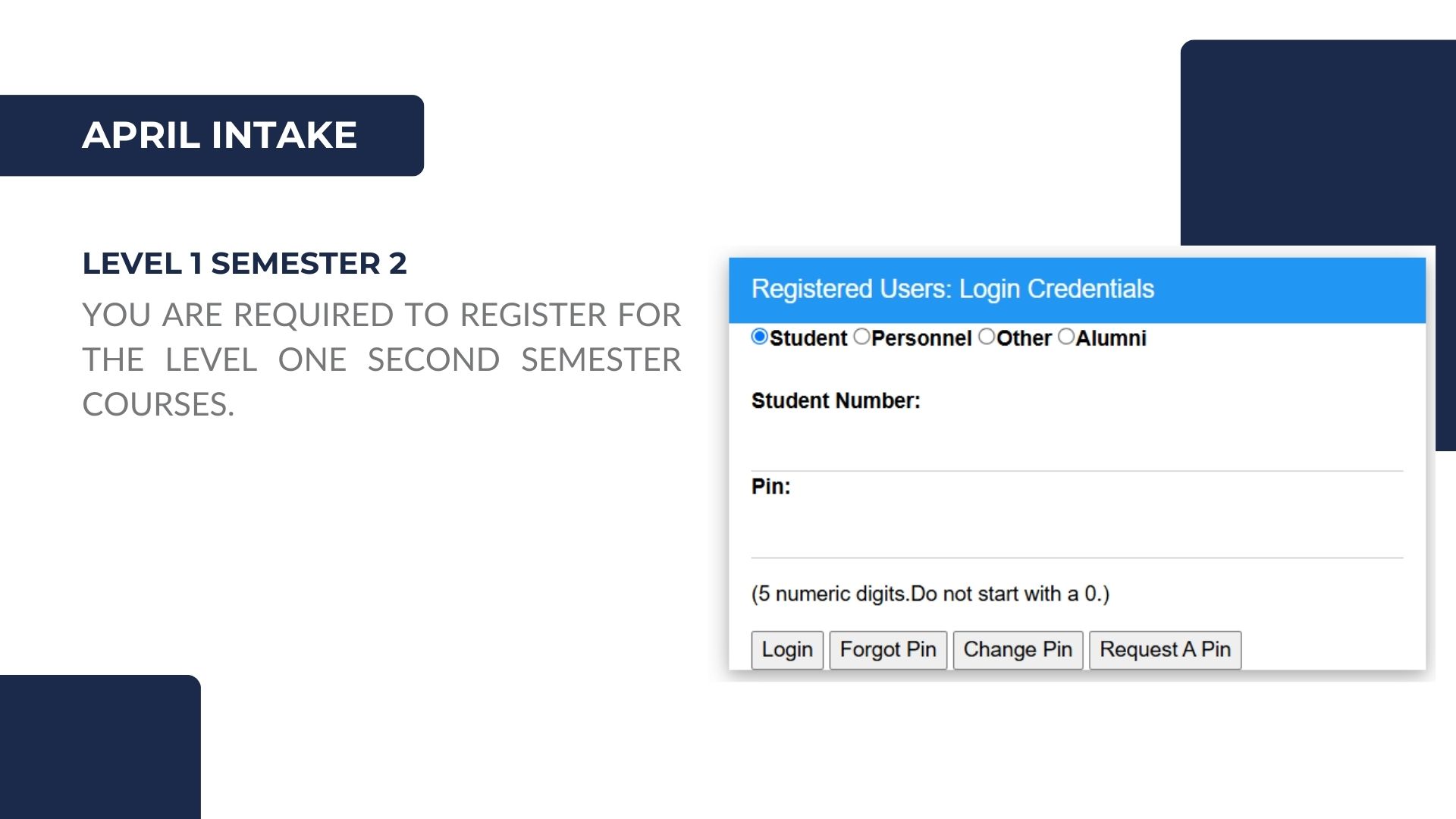Click the LEVEL 1 SEMESTER 2 heading
This screenshot has width=1456, height=819.
[244, 264]
